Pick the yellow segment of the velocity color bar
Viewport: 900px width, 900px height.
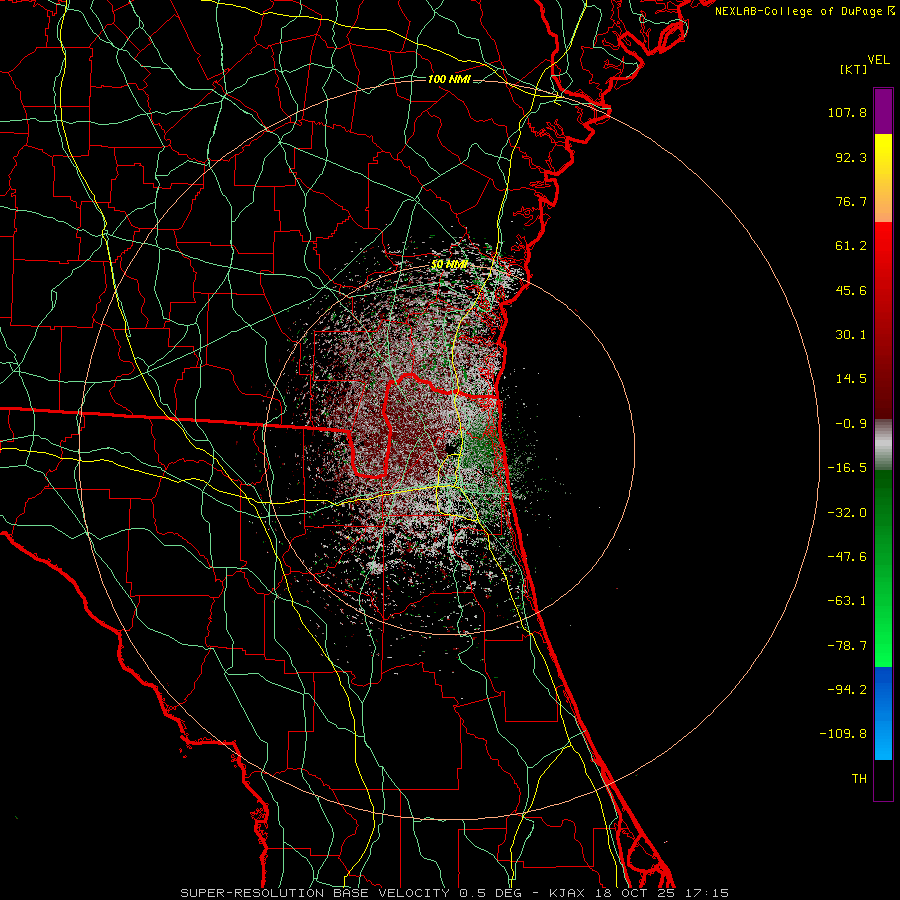(883, 158)
